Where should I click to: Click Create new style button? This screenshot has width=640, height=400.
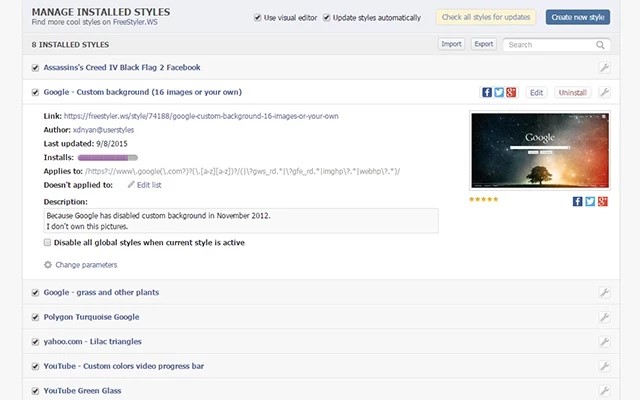click(578, 17)
